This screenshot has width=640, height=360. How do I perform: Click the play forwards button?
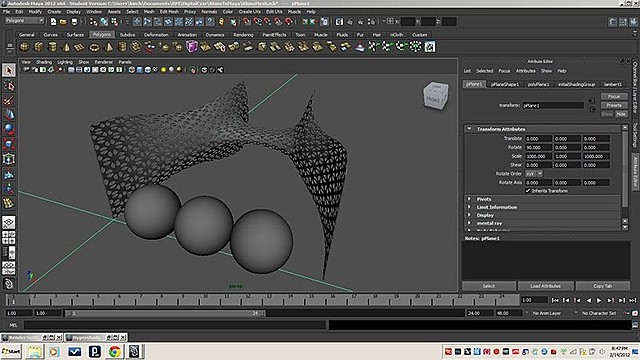tap(599, 300)
